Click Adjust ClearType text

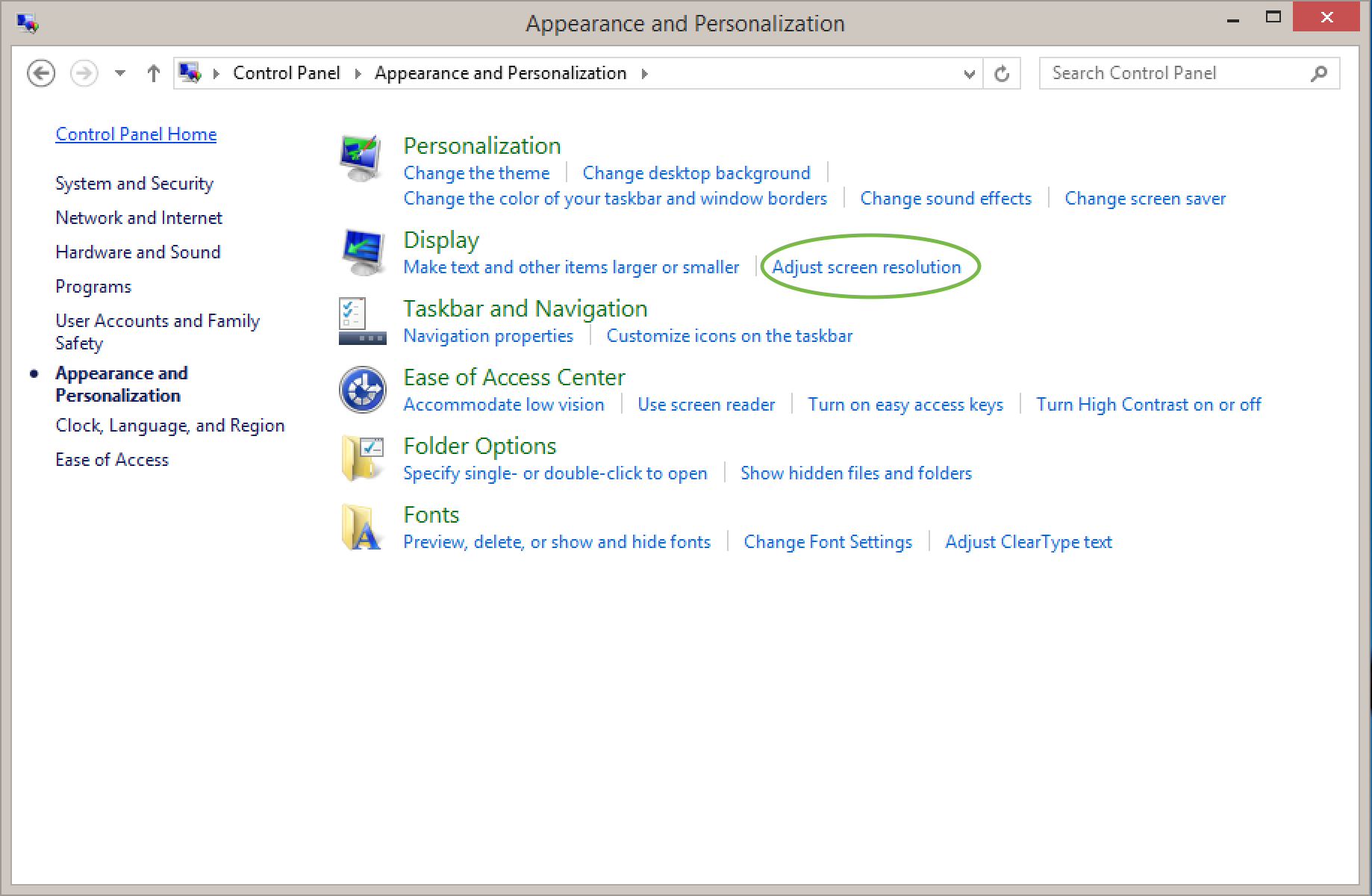click(1029, 542)
